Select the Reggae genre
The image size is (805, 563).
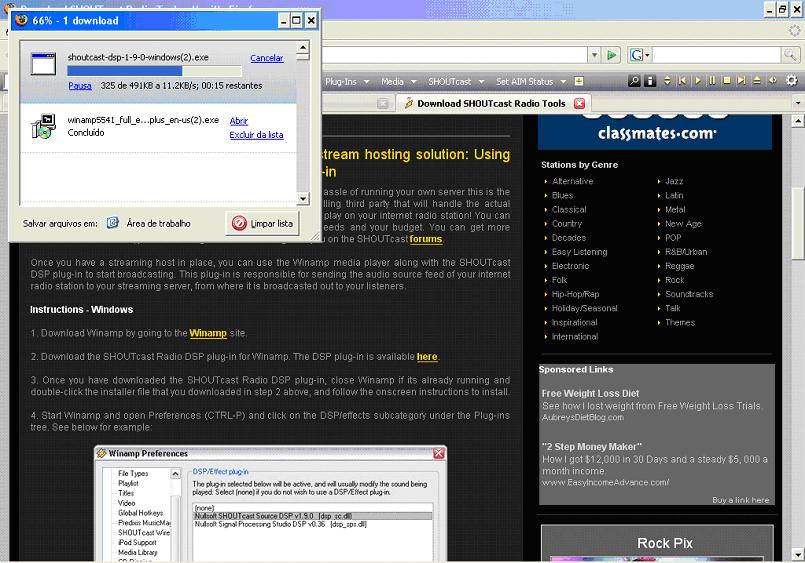680,266
